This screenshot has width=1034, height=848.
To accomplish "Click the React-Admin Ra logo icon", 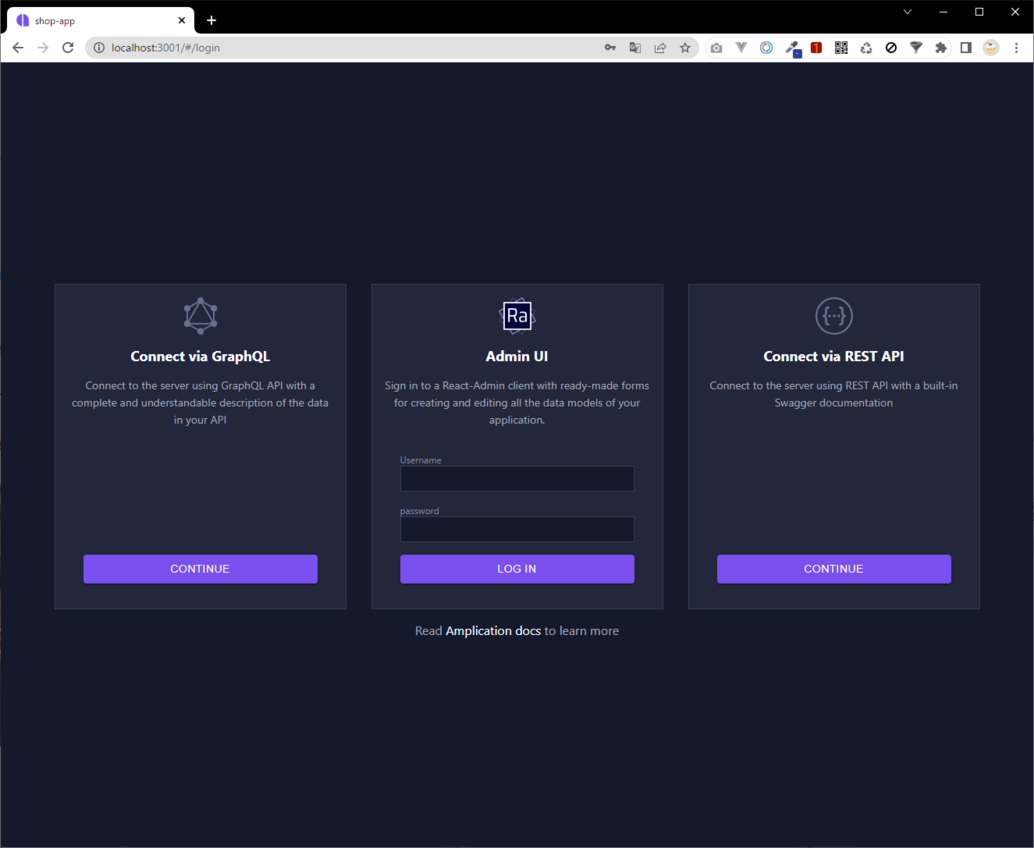I will pos(517,316).
